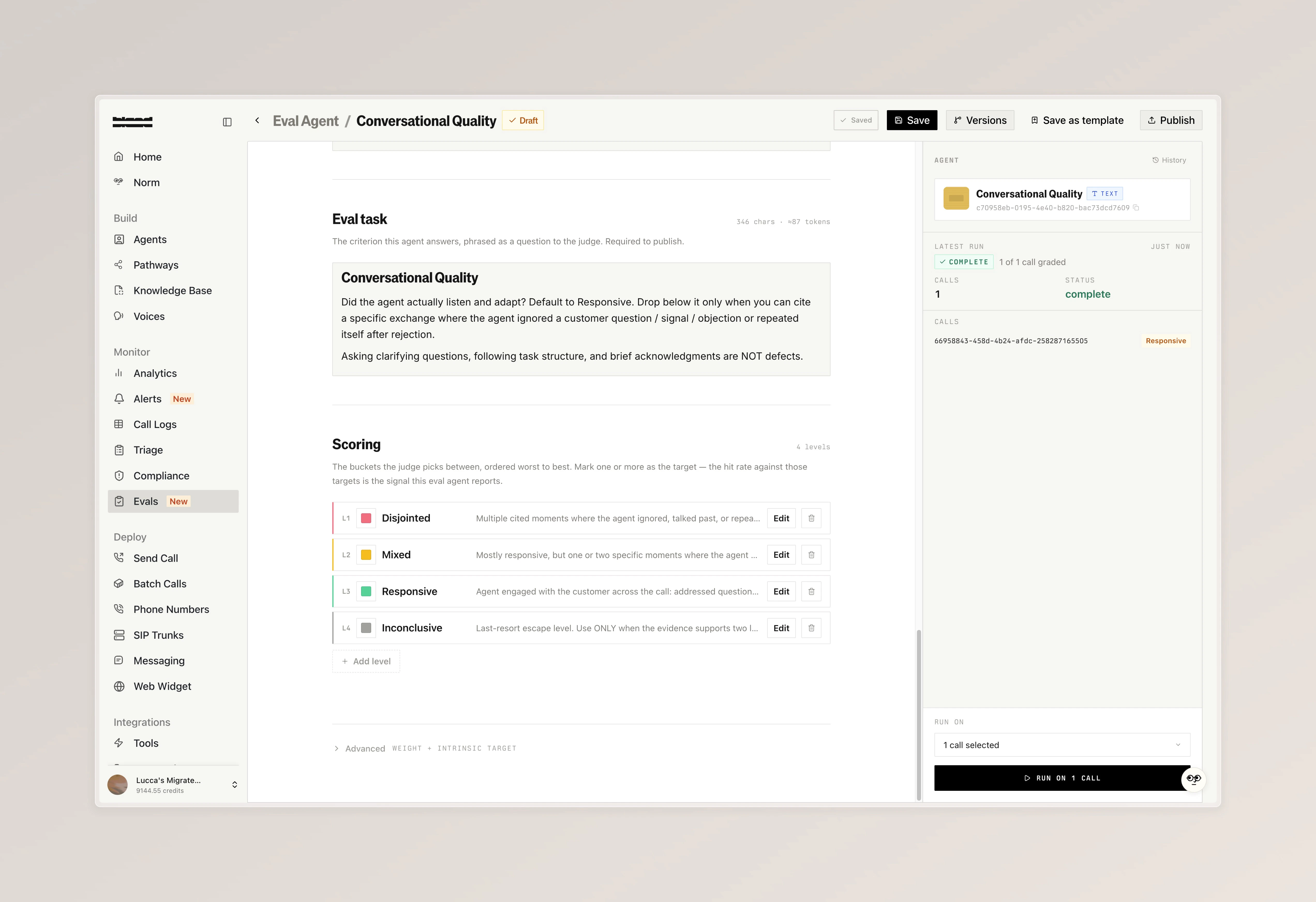The width and height of the screenshot is (1316, 902).
Task: Copy the agent ID with the copy icon
Action: (1136, 208)
